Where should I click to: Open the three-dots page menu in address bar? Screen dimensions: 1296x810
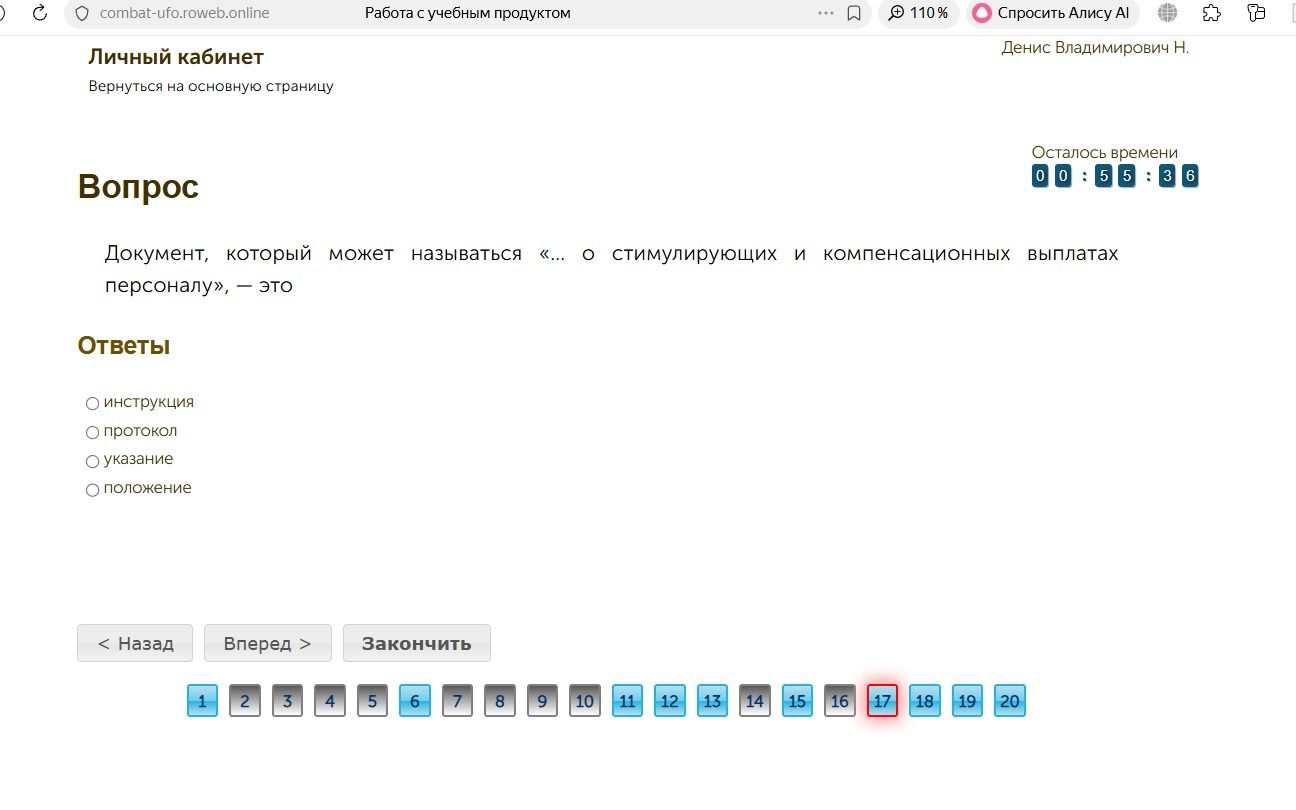click(x=825, y=13)
